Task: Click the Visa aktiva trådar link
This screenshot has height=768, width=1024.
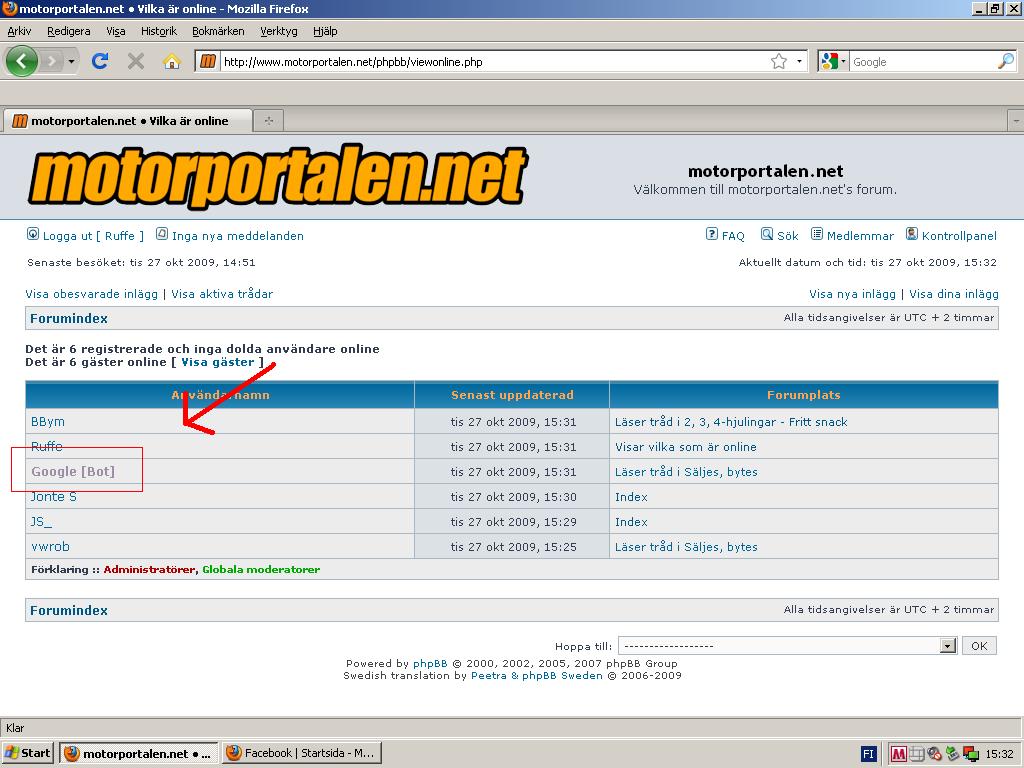Action: (222, 294)
